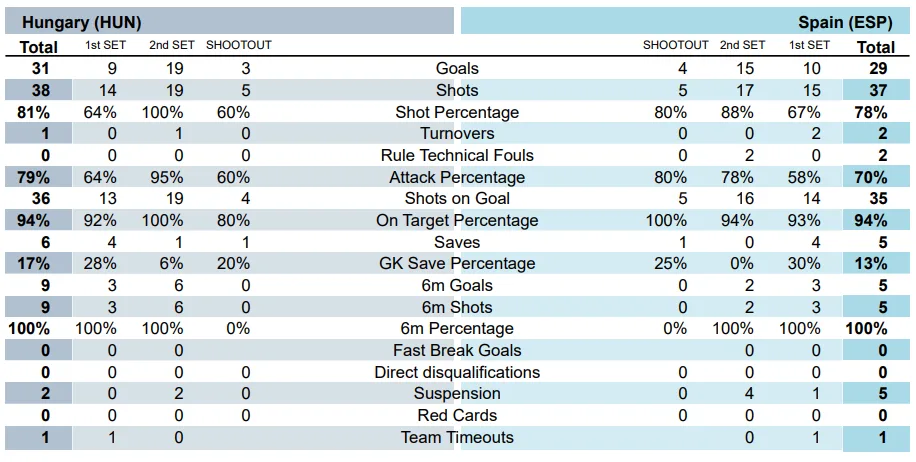916x462 pixels.
Task: Click the Red Cards row label
Action: 457,415
